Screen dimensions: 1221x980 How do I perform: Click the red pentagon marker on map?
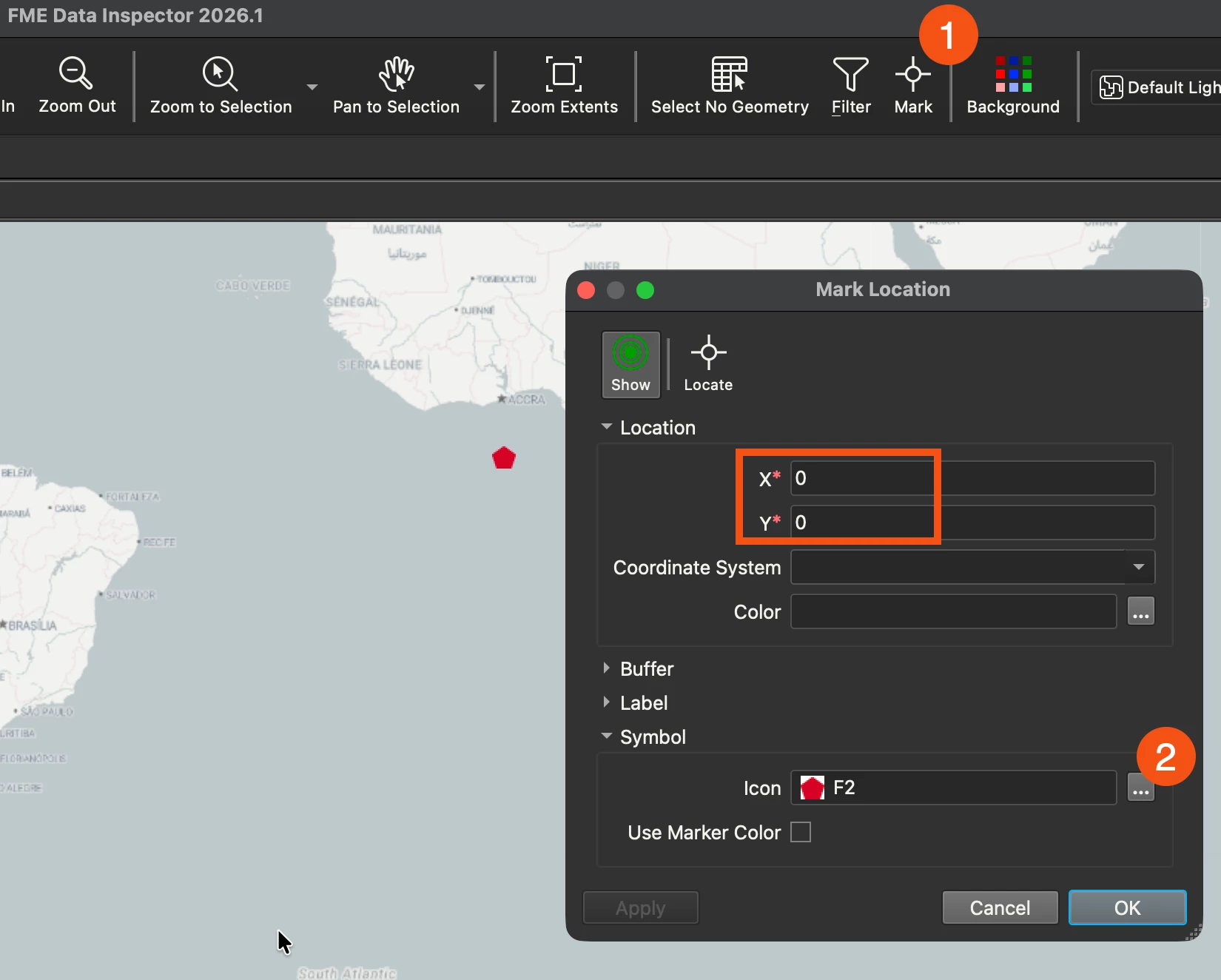click(504, 458)
